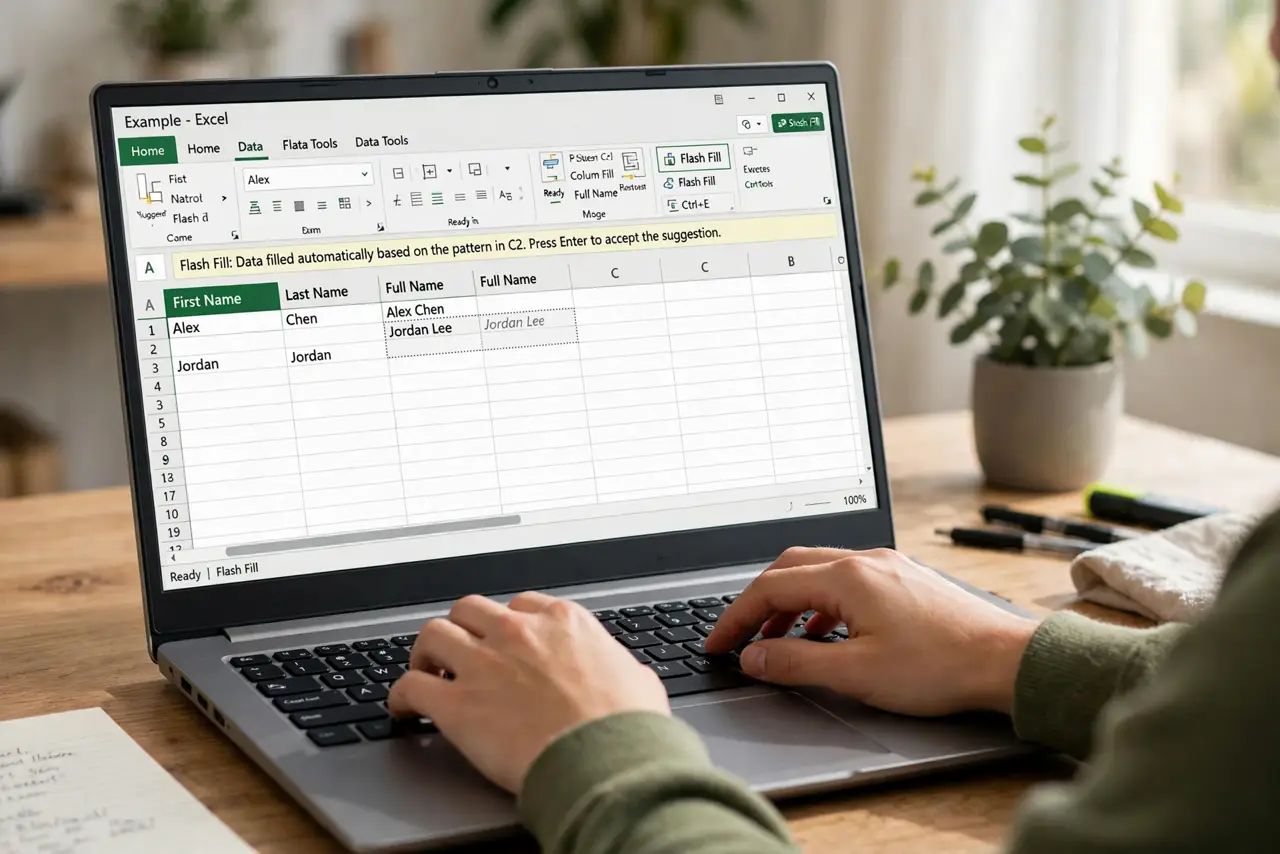Viewport: 1280px width, 854px height.
Task: Click the ribbon collapse icon at far right
Action: tap(827, 200)
